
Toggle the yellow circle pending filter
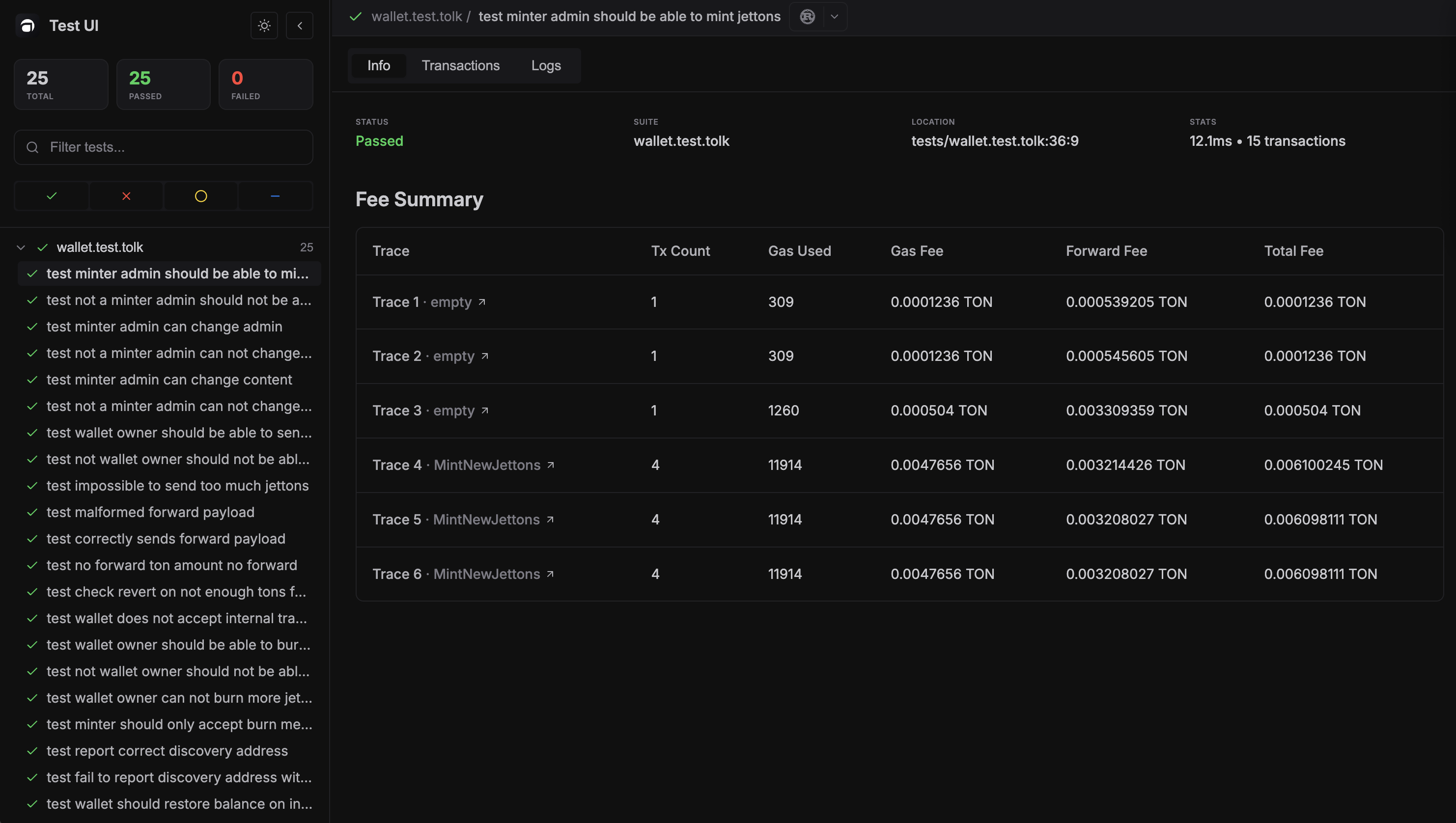pyautogui.click(x=201, y=195)
